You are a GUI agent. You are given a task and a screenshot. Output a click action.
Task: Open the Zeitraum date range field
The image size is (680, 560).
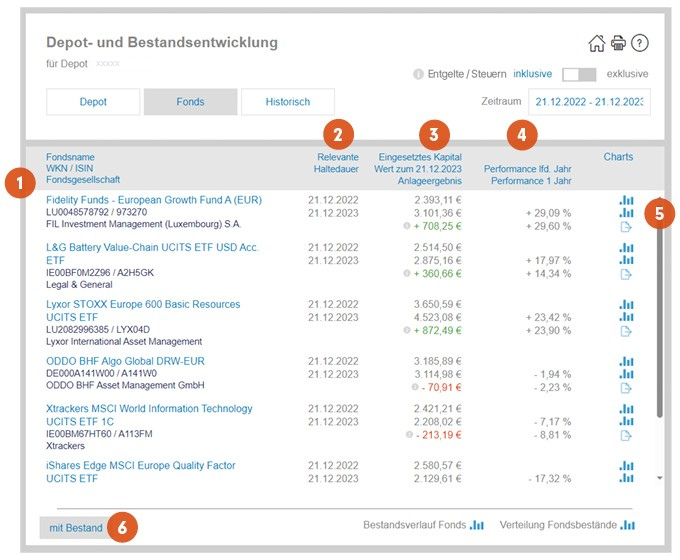coord(589,102)
